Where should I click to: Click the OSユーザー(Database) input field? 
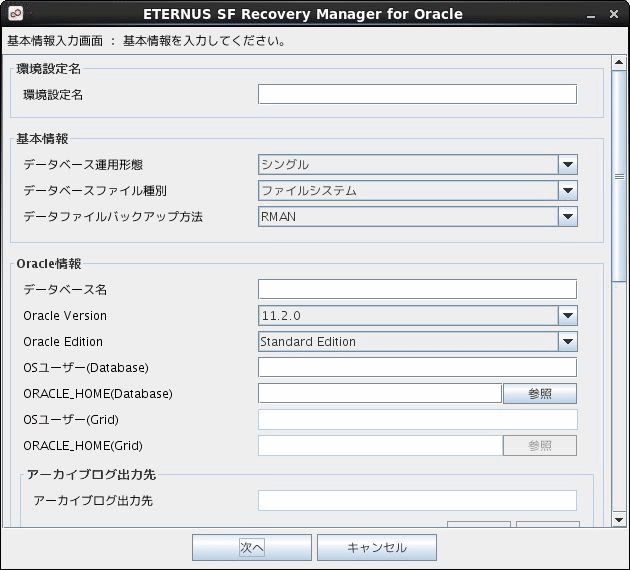pyautogui.click(x=417, y=368)
